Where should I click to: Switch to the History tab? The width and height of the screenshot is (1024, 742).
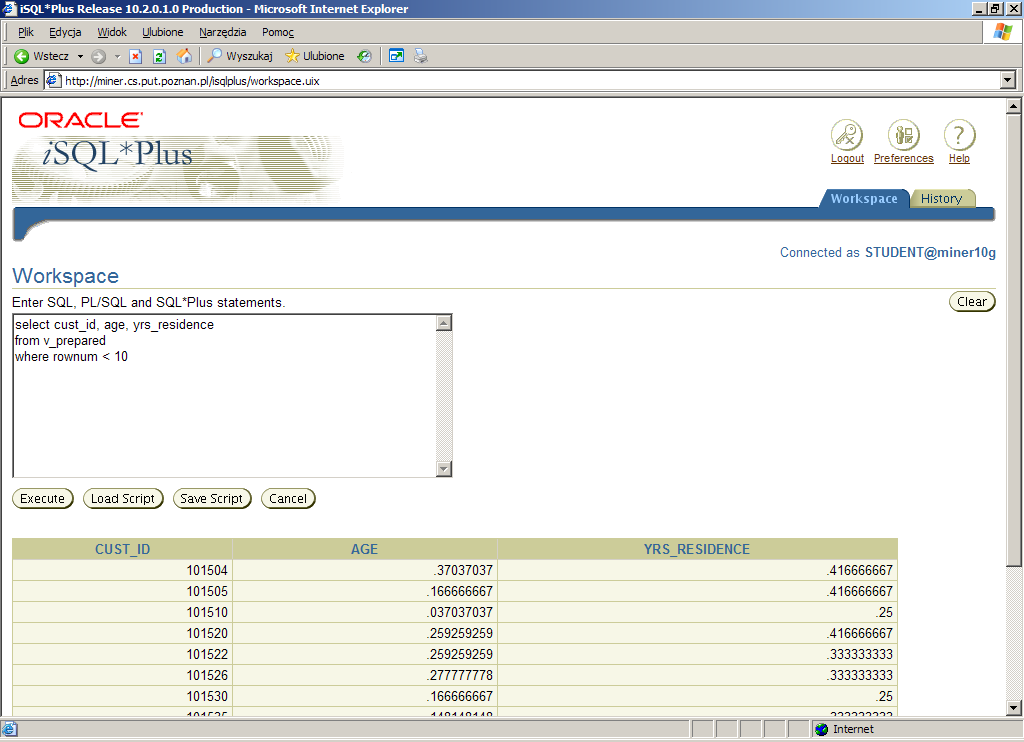coord(941,198)
